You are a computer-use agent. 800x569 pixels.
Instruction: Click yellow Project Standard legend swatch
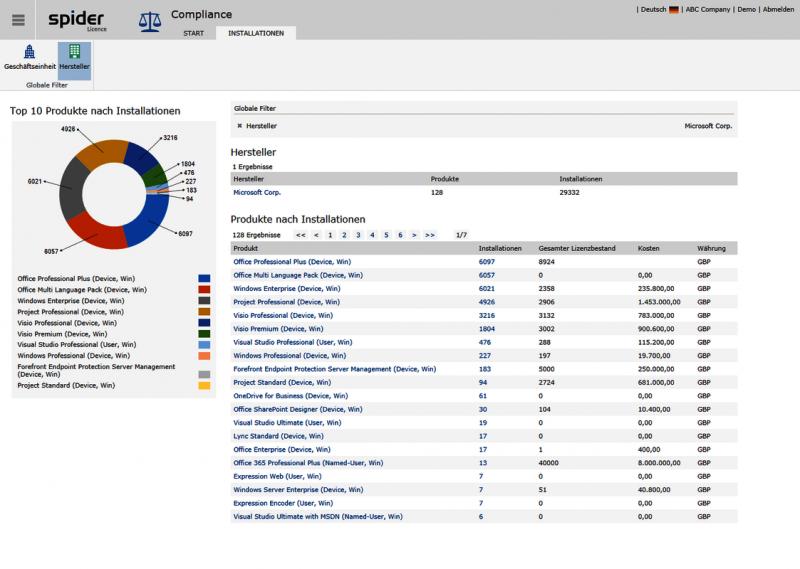[204, 386]
